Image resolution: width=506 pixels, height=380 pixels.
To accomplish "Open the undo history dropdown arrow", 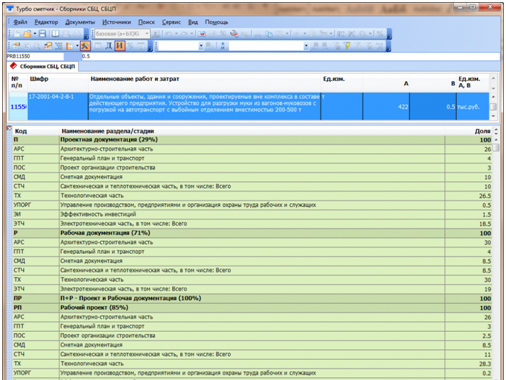I will click(x=176, y=34).
